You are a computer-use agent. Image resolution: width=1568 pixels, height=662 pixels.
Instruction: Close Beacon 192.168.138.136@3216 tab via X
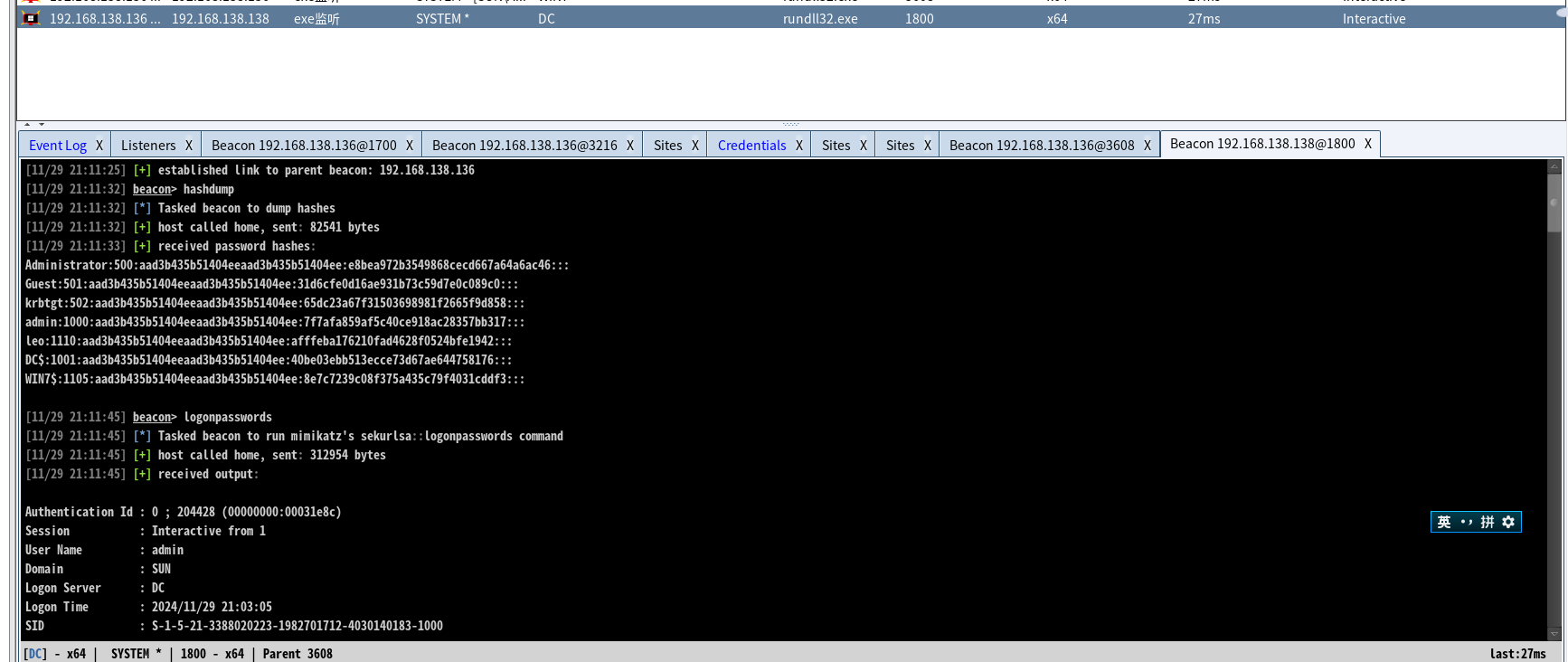[x=630, y=146]
